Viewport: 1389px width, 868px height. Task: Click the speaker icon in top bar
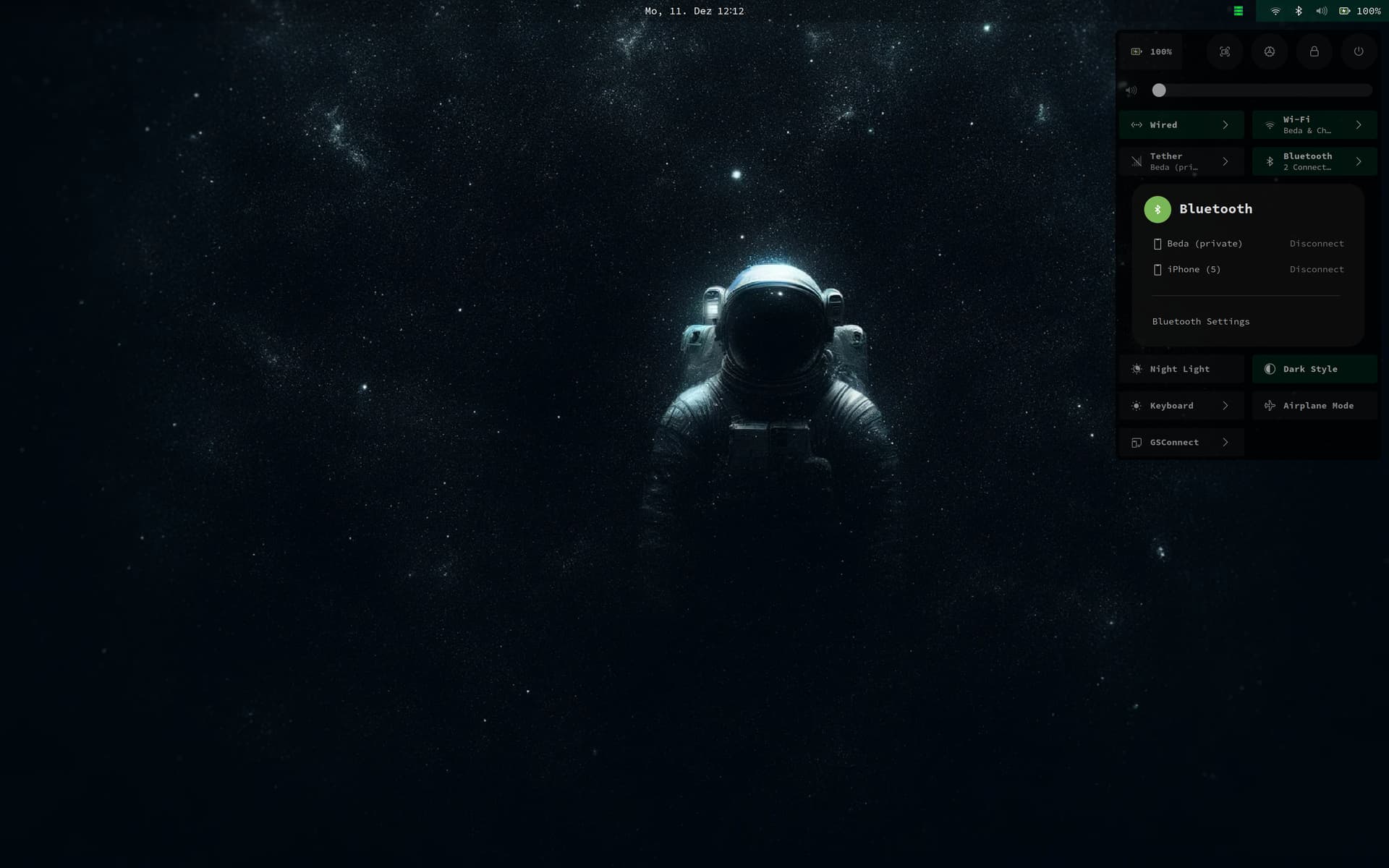(1322, 11)
